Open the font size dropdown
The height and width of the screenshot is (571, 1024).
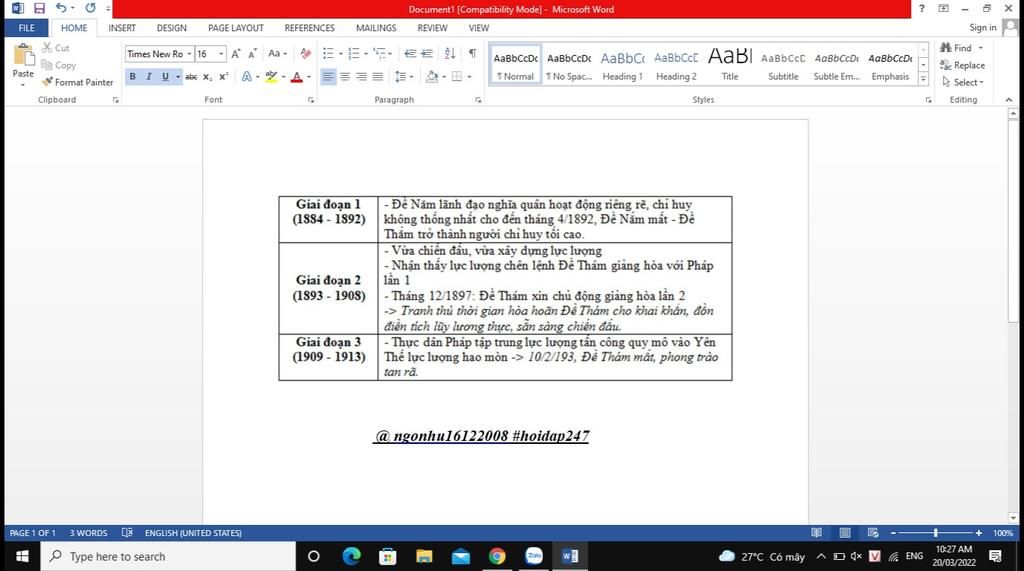click(221, 54)
